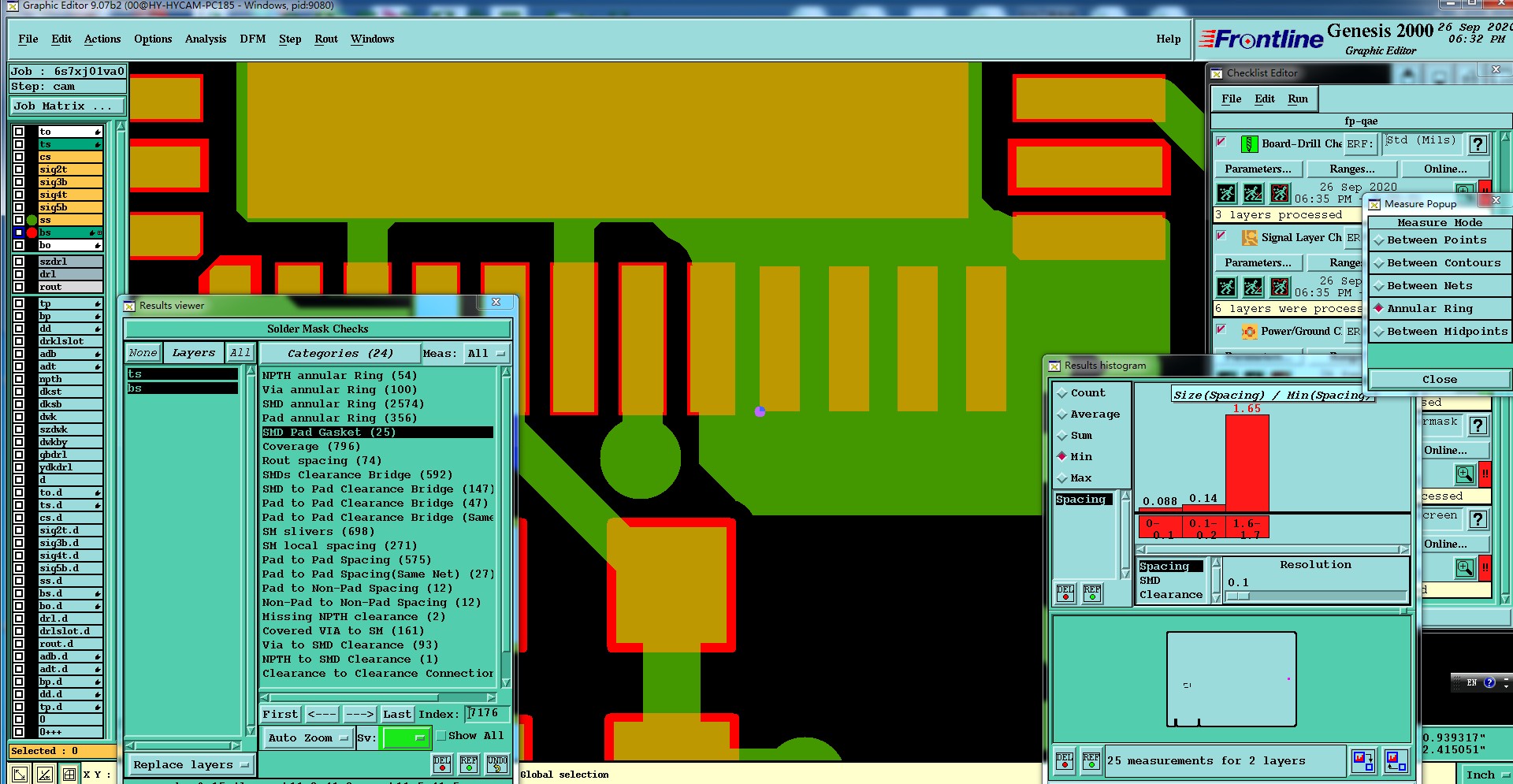Click tall red 1.65 histogram bar
This screenshot has height=784, width=1513.
pyautogui.click(x=1247, y=463)
